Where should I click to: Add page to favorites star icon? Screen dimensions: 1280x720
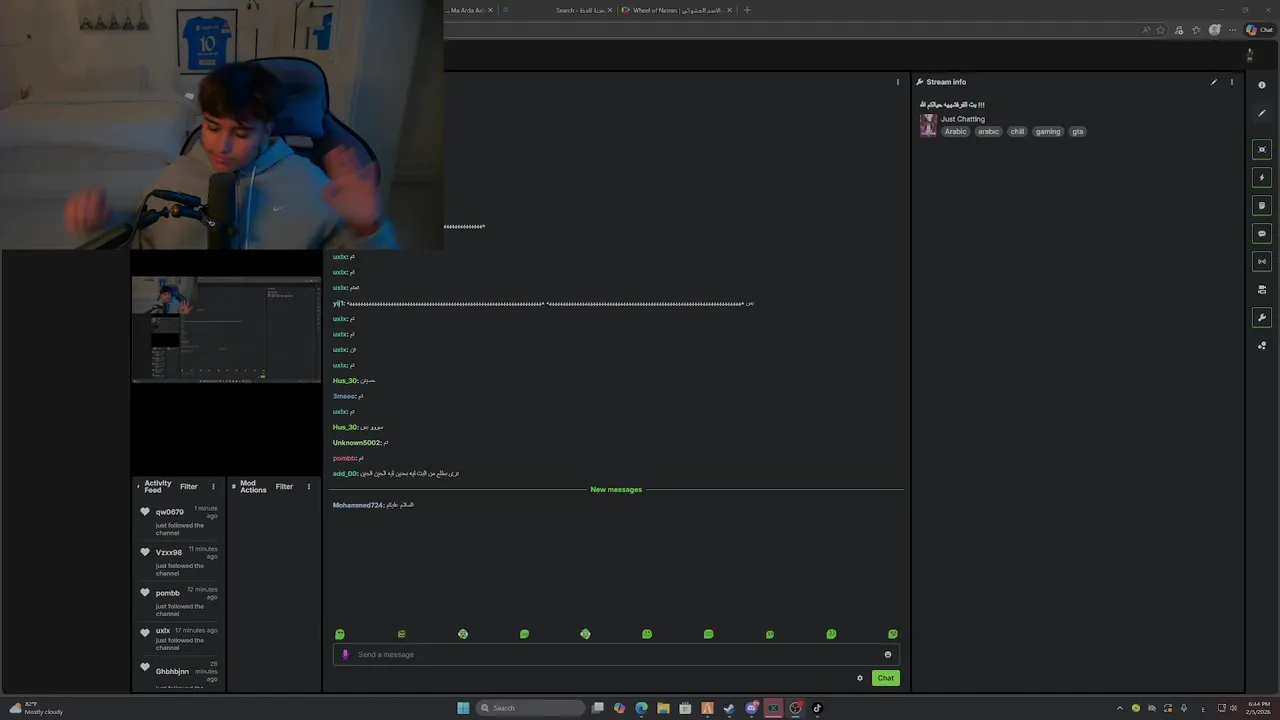click(x=1161, y=30)
